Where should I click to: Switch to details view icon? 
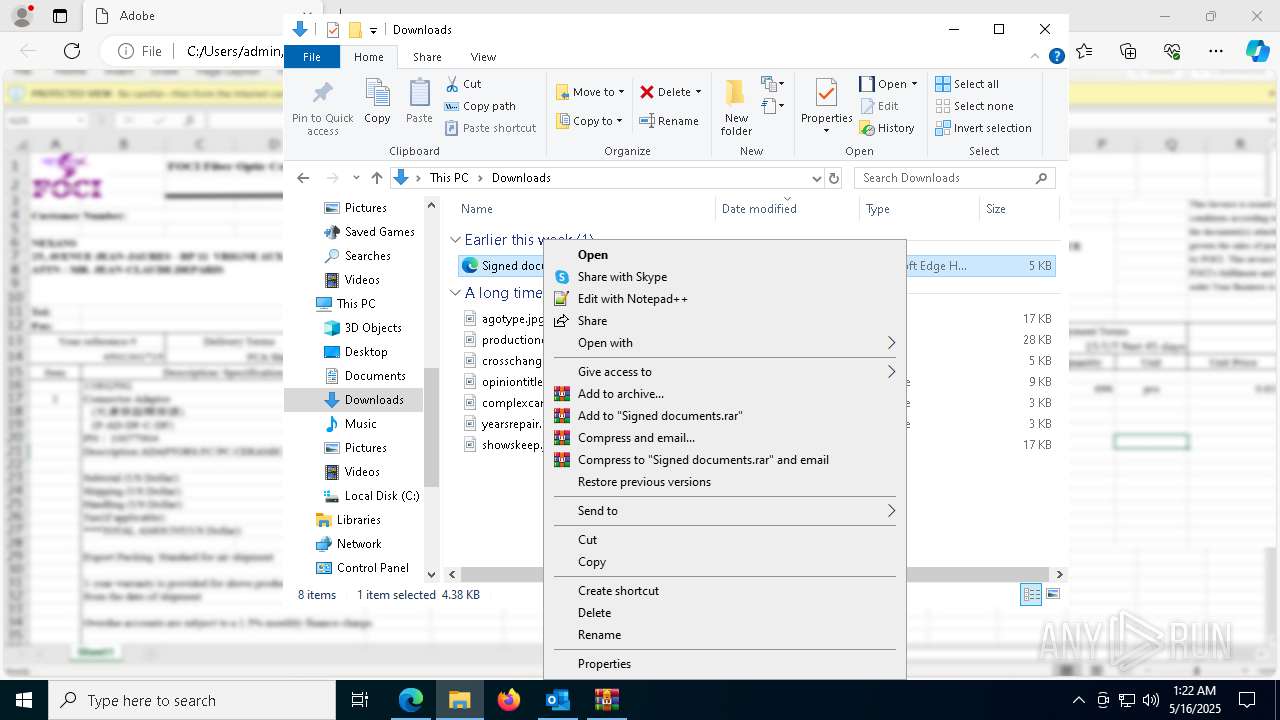point(1031,594)
